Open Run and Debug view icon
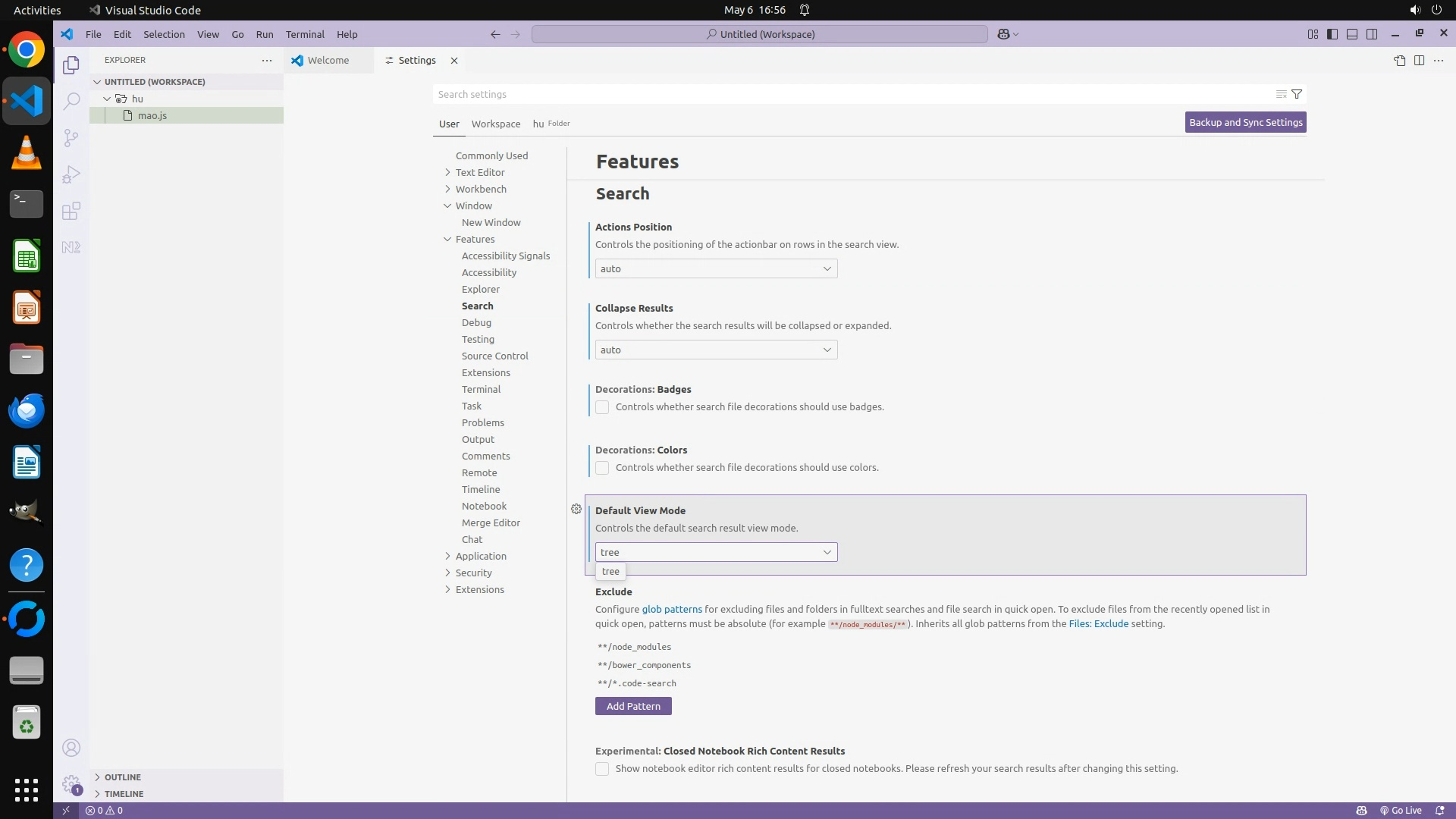This screenshot has height=819, width=1456. 71,174
